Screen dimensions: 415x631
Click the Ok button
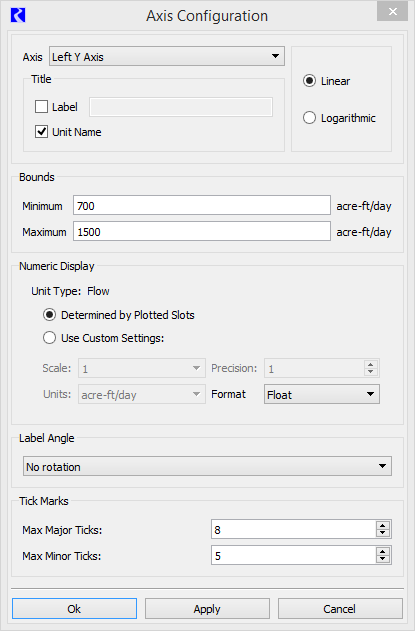pos(74,608)
